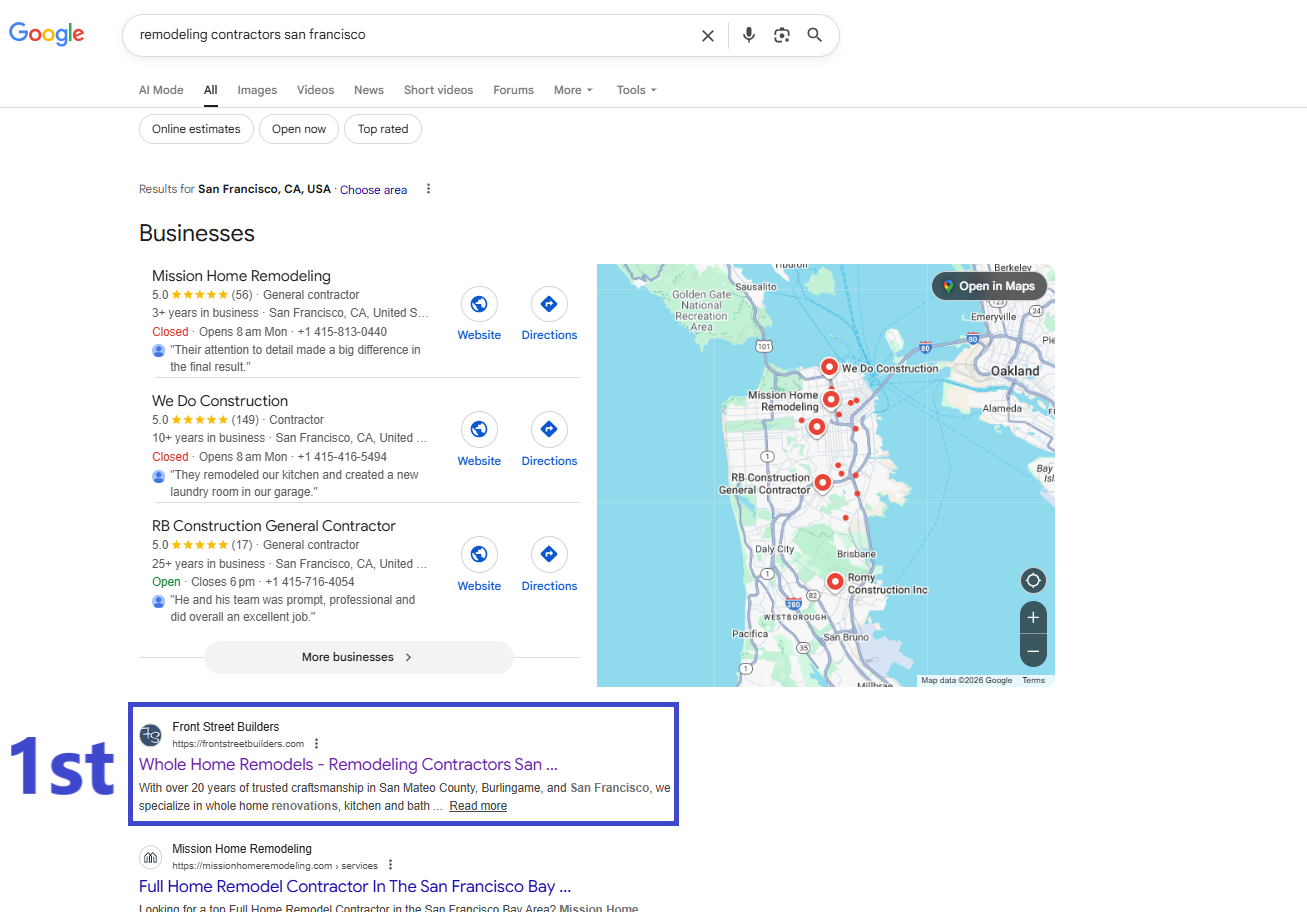This screenshot has height=912, width=1307.
Task: Start voice search with microphone icon
Action: click(749, 35)
